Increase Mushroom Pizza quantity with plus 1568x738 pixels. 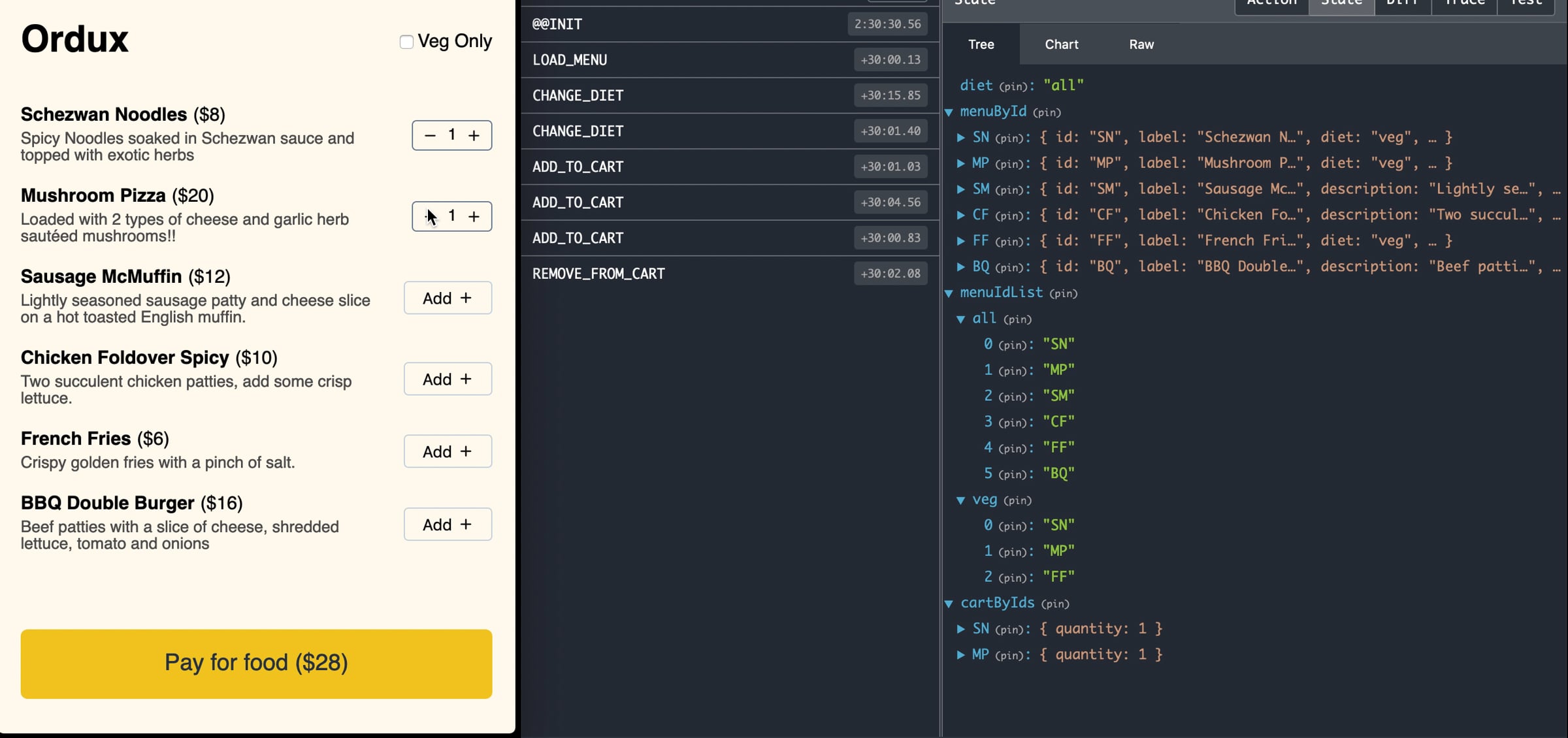pyautogui.click(x=474, y=216)
